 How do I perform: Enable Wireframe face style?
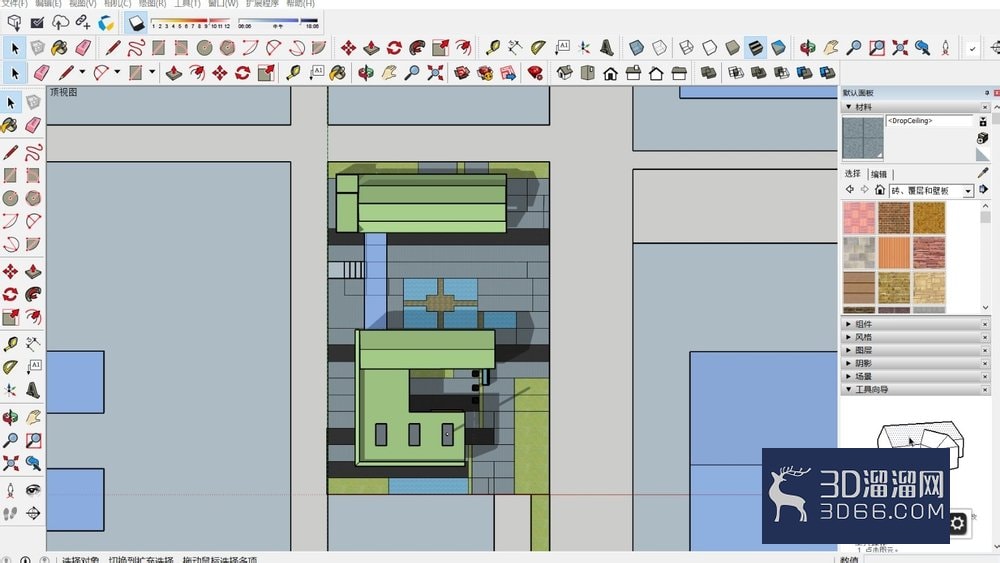point(686,48)
